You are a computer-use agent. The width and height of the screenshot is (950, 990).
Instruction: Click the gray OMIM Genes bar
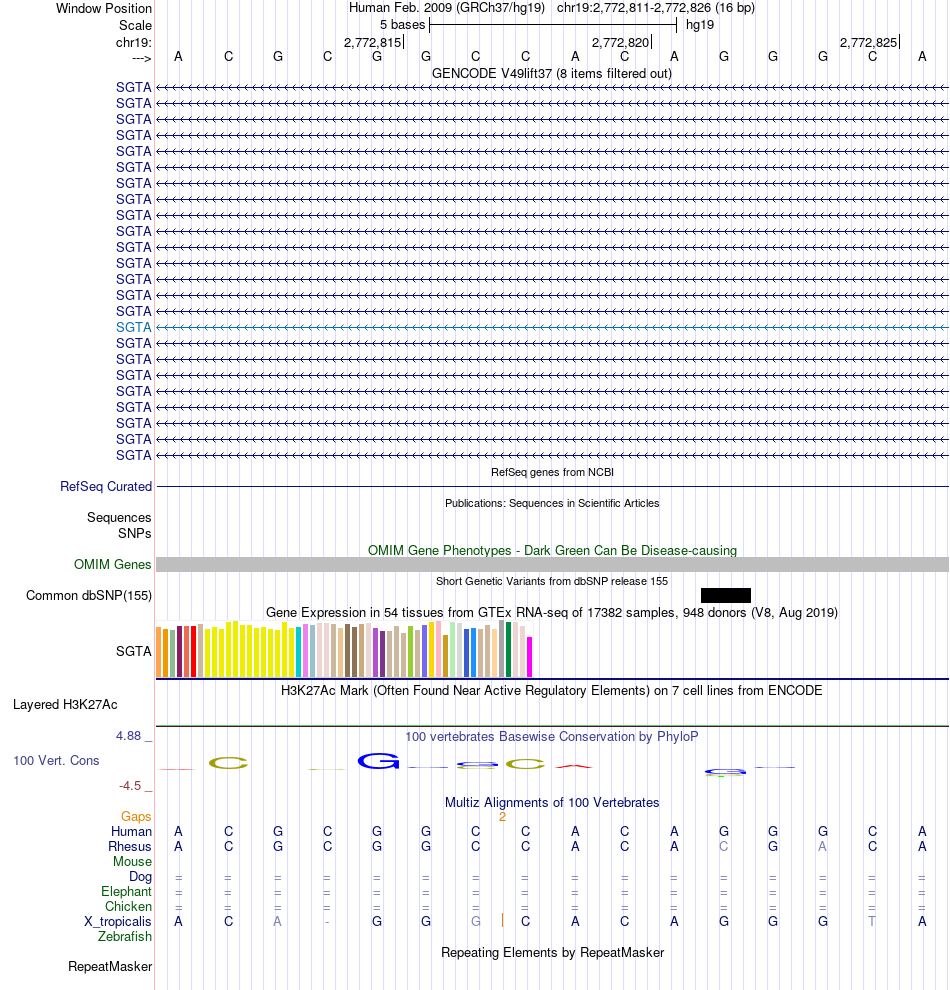point(552,564)
